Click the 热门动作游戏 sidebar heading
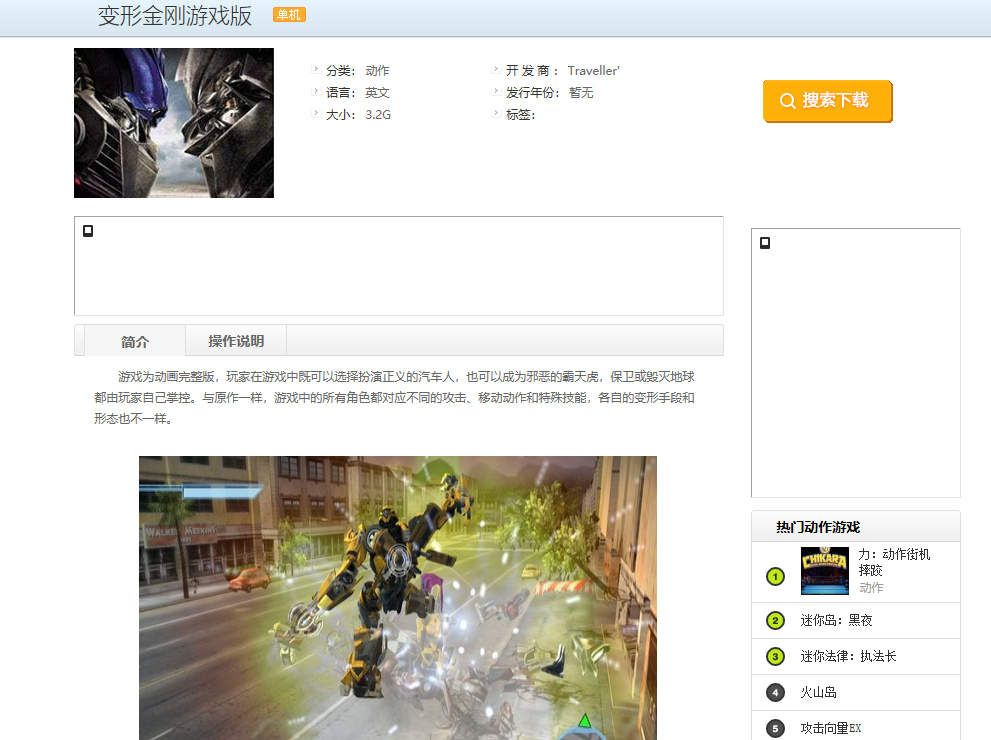991x740 pixels. click(x=818, y=527)
